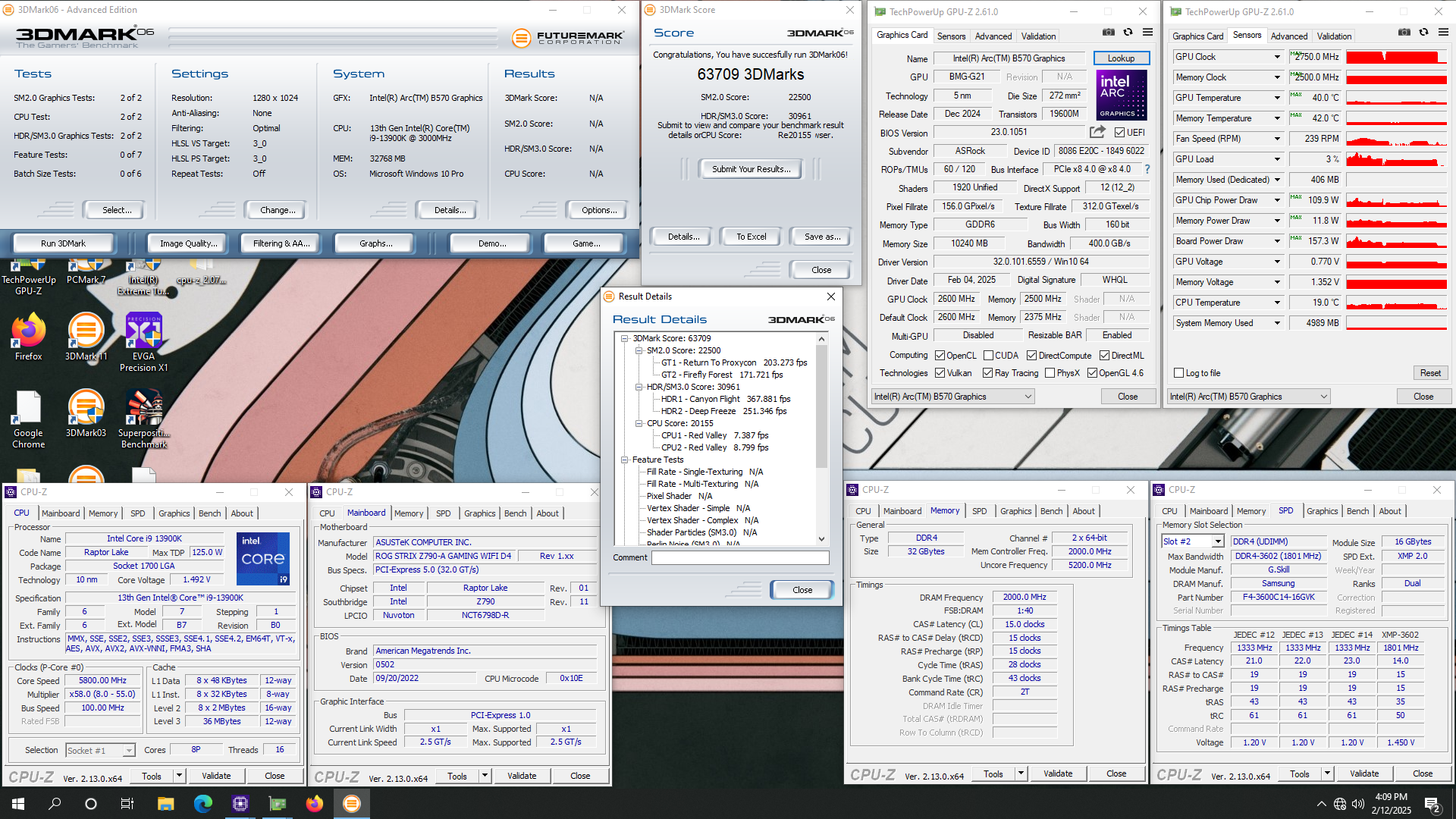Image resolution: width=1456 pixels, height=819 pixels.
Task: Click Reset button in GPU-Z Sensors
Action: (1430, 373)
